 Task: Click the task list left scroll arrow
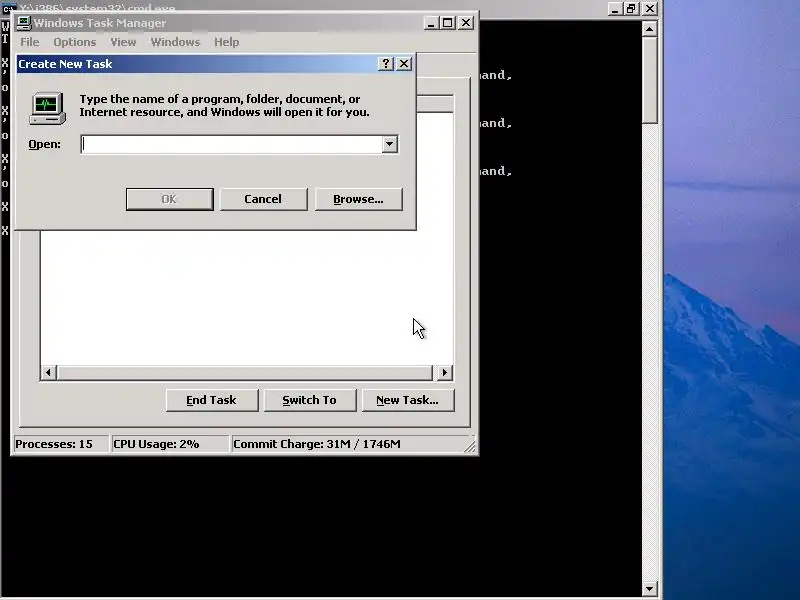click(48, 372)
